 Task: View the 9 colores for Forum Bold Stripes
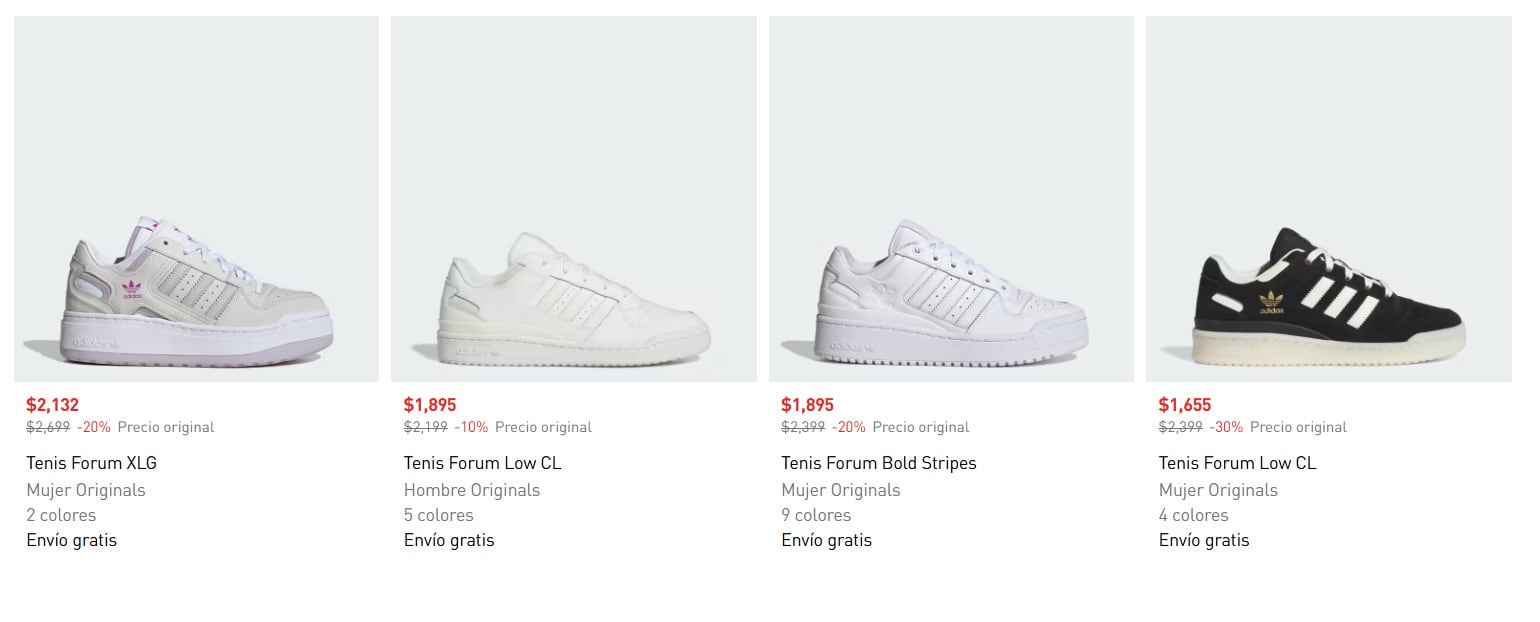(x=815, y=515)
